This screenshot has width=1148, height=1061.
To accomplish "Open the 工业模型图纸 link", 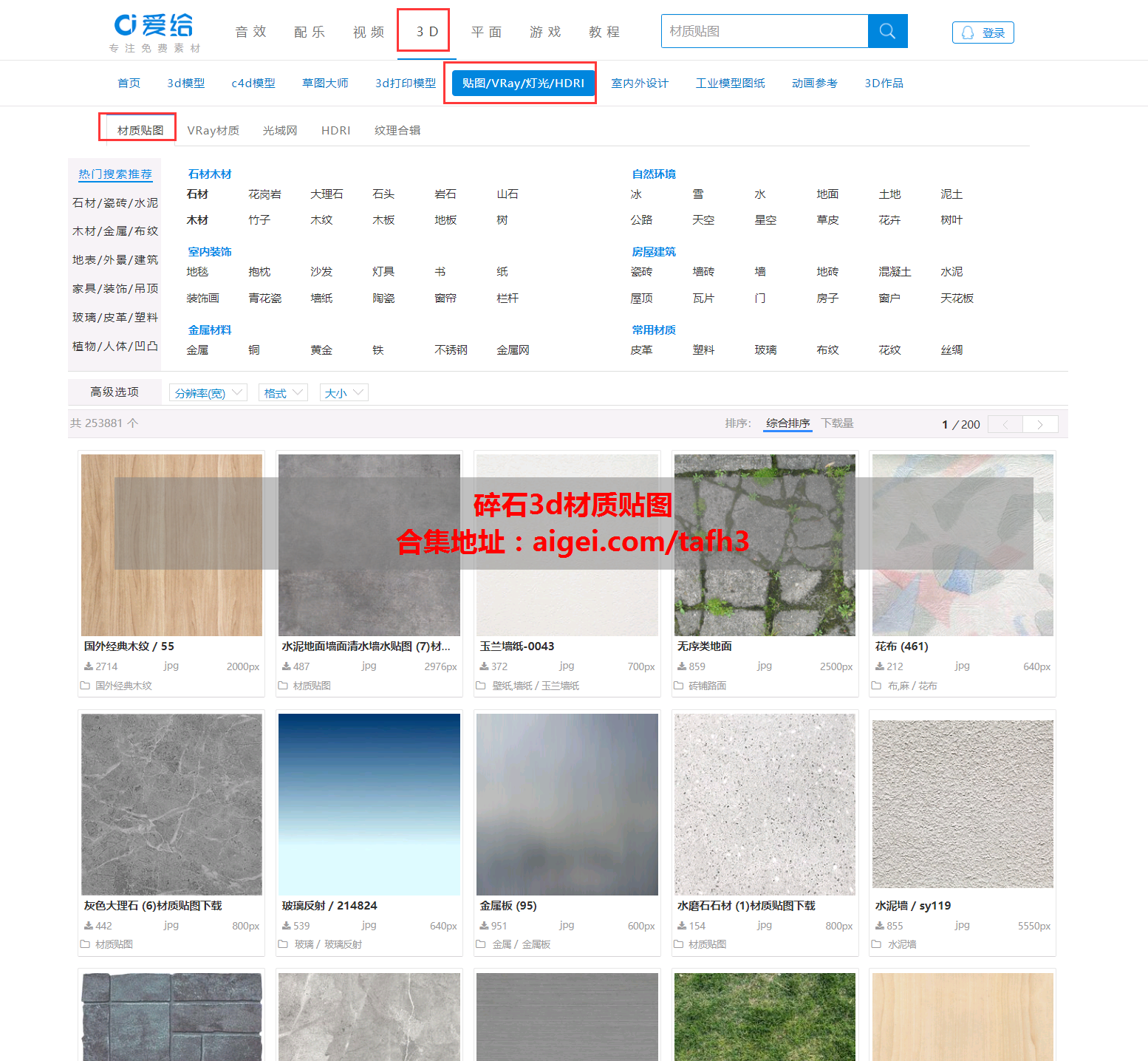I will coord(731,83).
